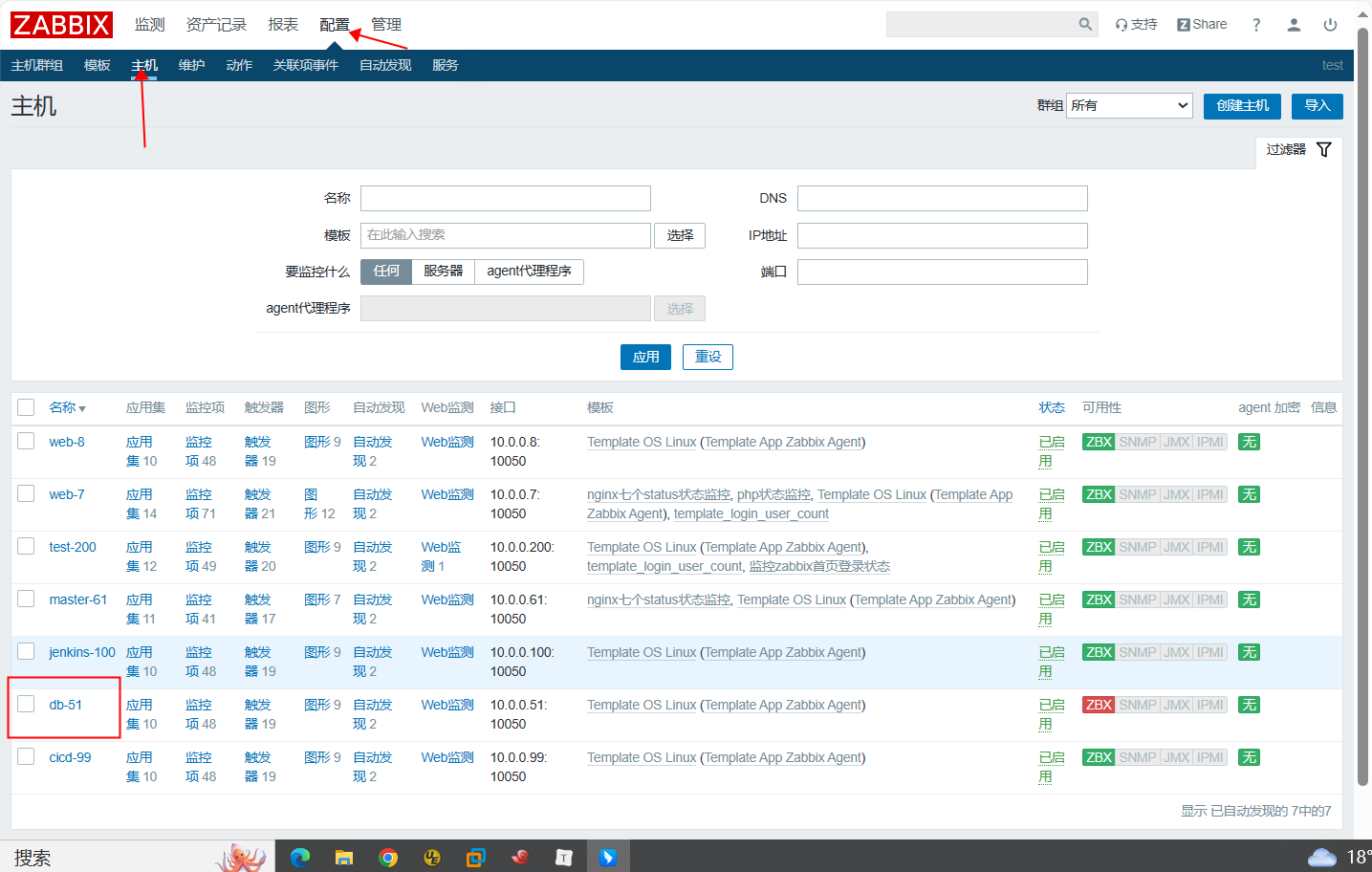
Task: Check the test-200 host checkbox
Action: (x=26, y=546)
